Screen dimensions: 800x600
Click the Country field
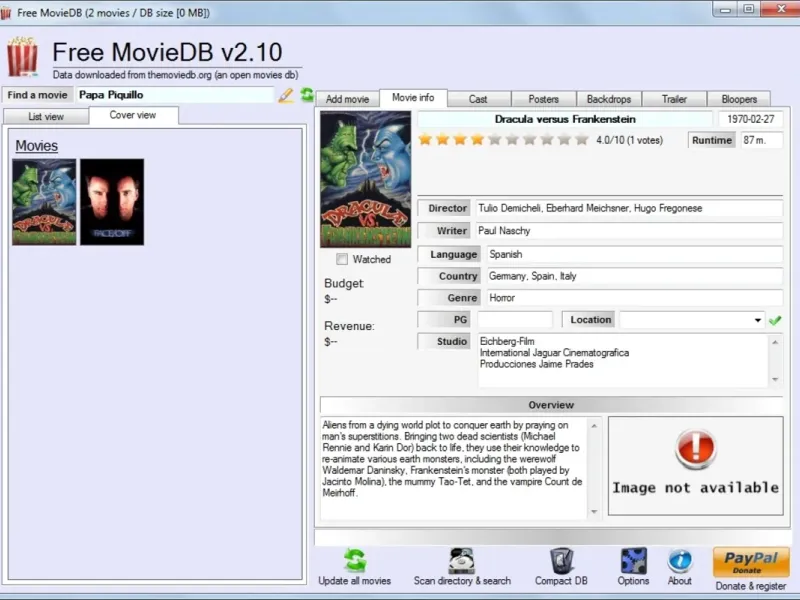coord(635,276)
